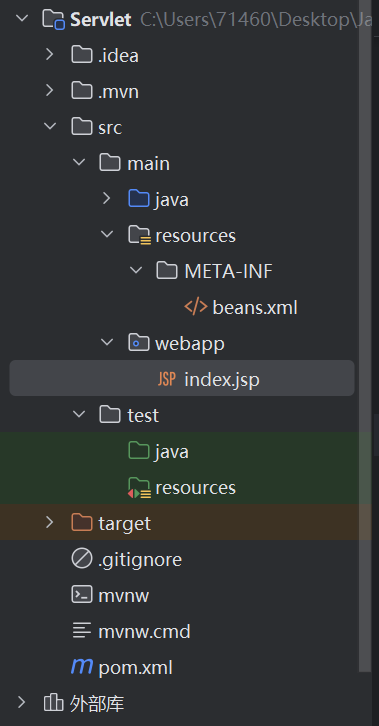Select the src folder name

(110, 127)
